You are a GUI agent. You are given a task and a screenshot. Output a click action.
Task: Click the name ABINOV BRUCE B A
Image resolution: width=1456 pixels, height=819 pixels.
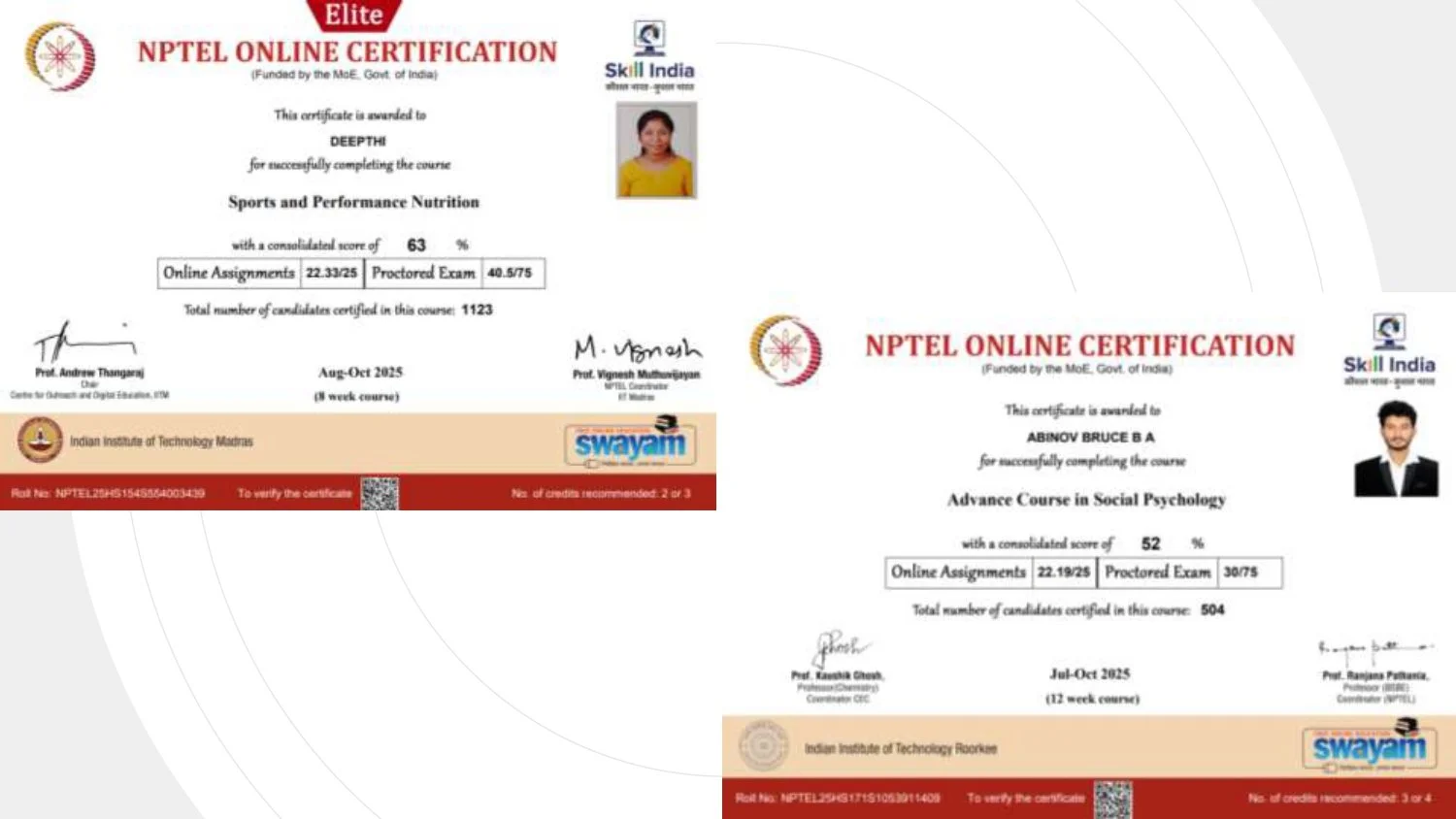[x=1091, y=438]
